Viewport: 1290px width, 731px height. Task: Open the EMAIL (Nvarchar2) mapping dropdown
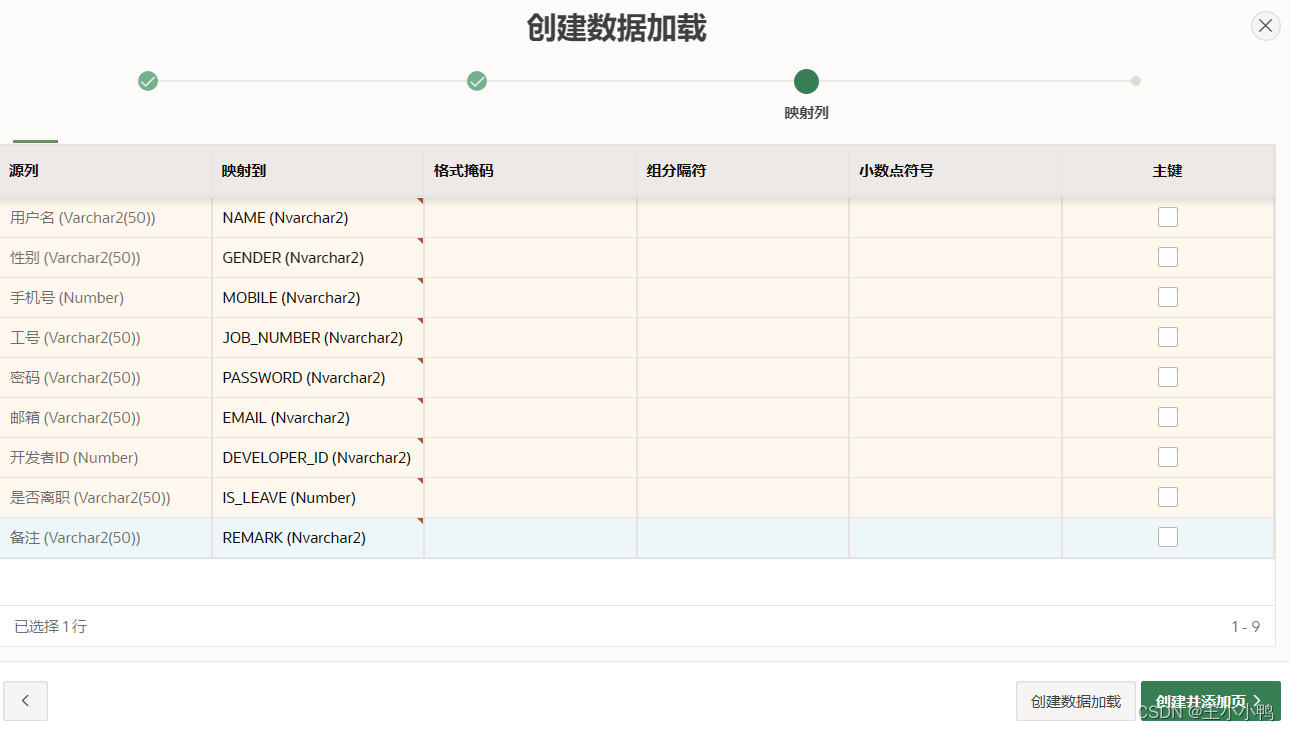pos(318,417)
